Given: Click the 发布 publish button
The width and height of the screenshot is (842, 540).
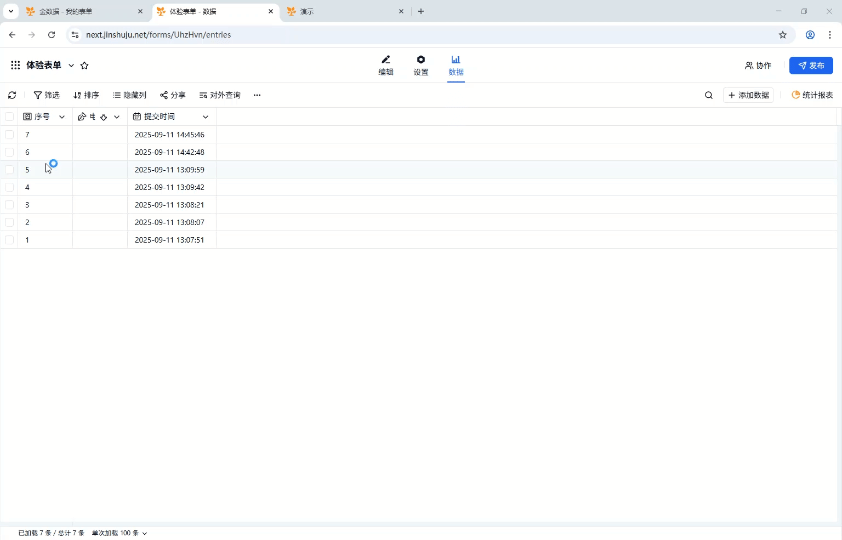Looking at the screenshot, I should 810,65.
